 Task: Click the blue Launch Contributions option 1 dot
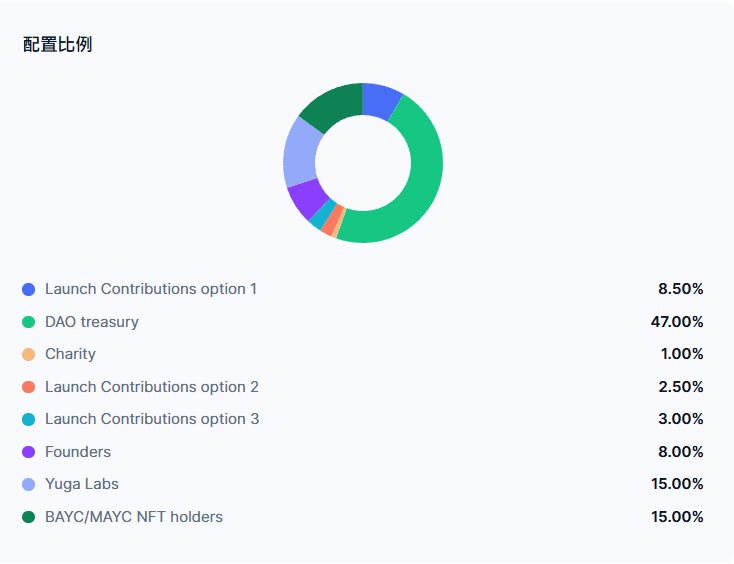[28, 289]
